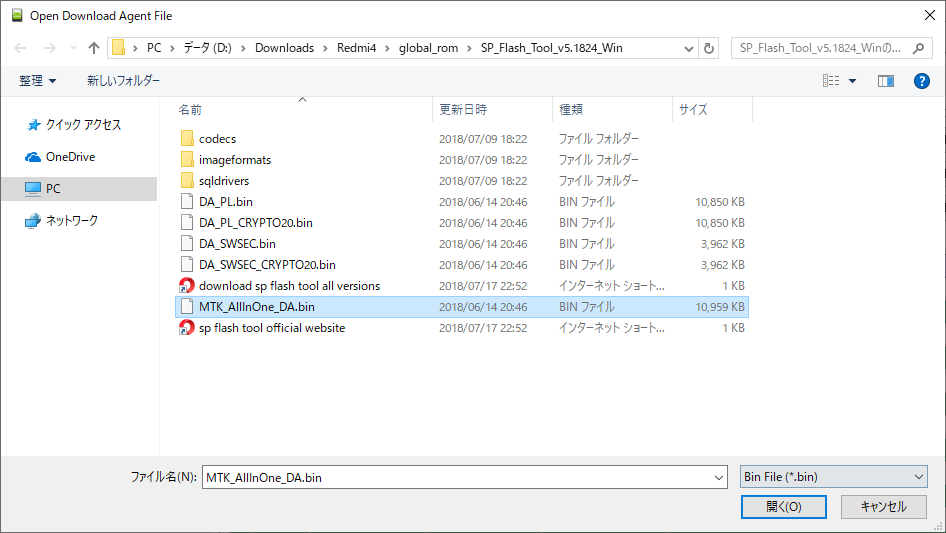Go forward with the forward arrow

tap(49, 48)
